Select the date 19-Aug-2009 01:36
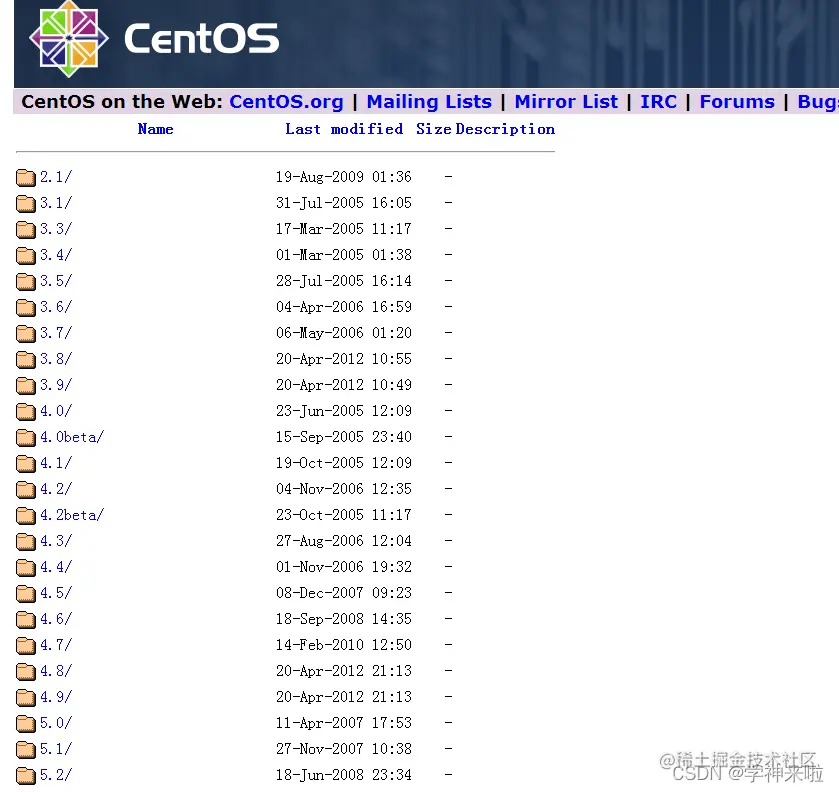 pyautogui.click(x=344, y=177)
